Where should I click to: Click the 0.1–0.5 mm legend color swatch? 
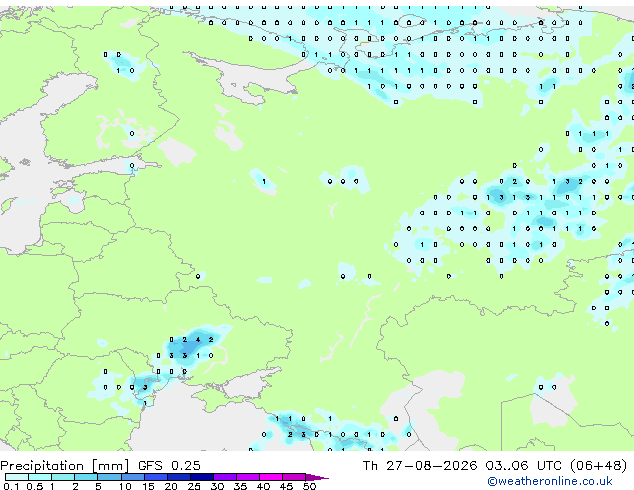coord(17,477)
